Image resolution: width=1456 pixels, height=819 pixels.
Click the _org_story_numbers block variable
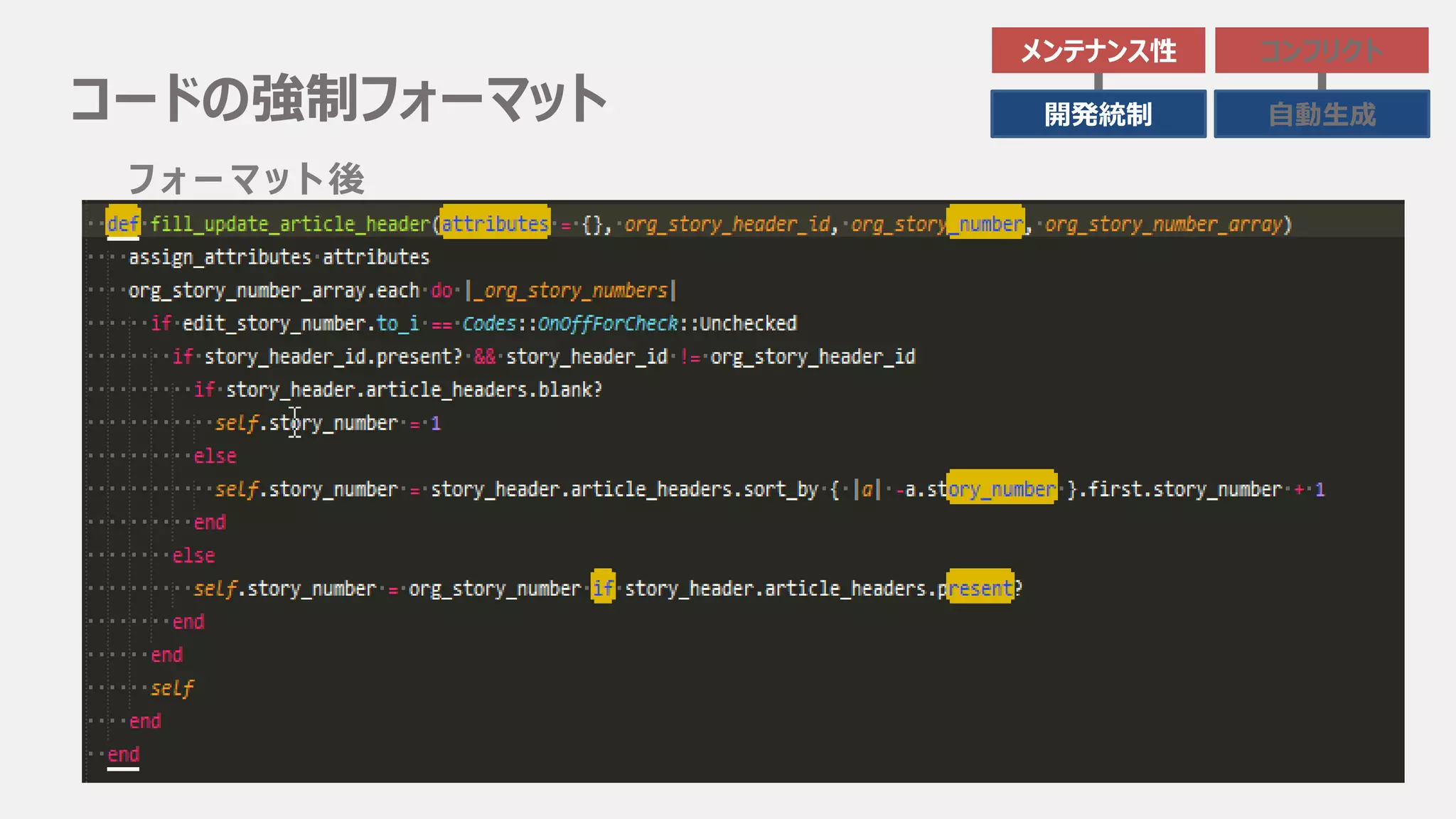pyautogui.click(x=571, y=290)
